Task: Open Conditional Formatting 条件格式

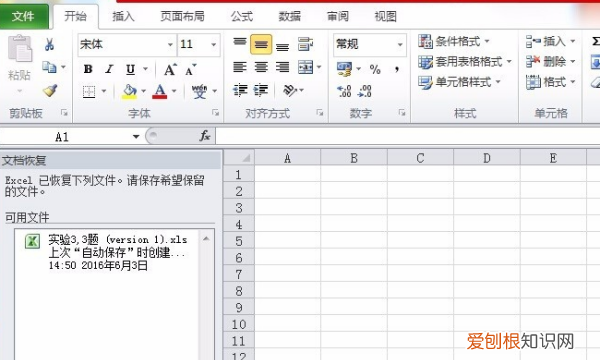Action: pos(454,41)
